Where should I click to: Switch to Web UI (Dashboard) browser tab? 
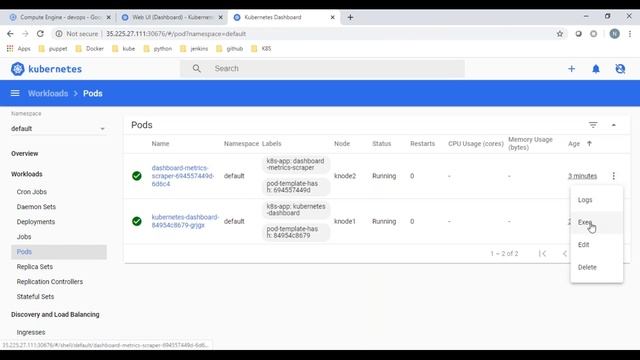(173, 17)
